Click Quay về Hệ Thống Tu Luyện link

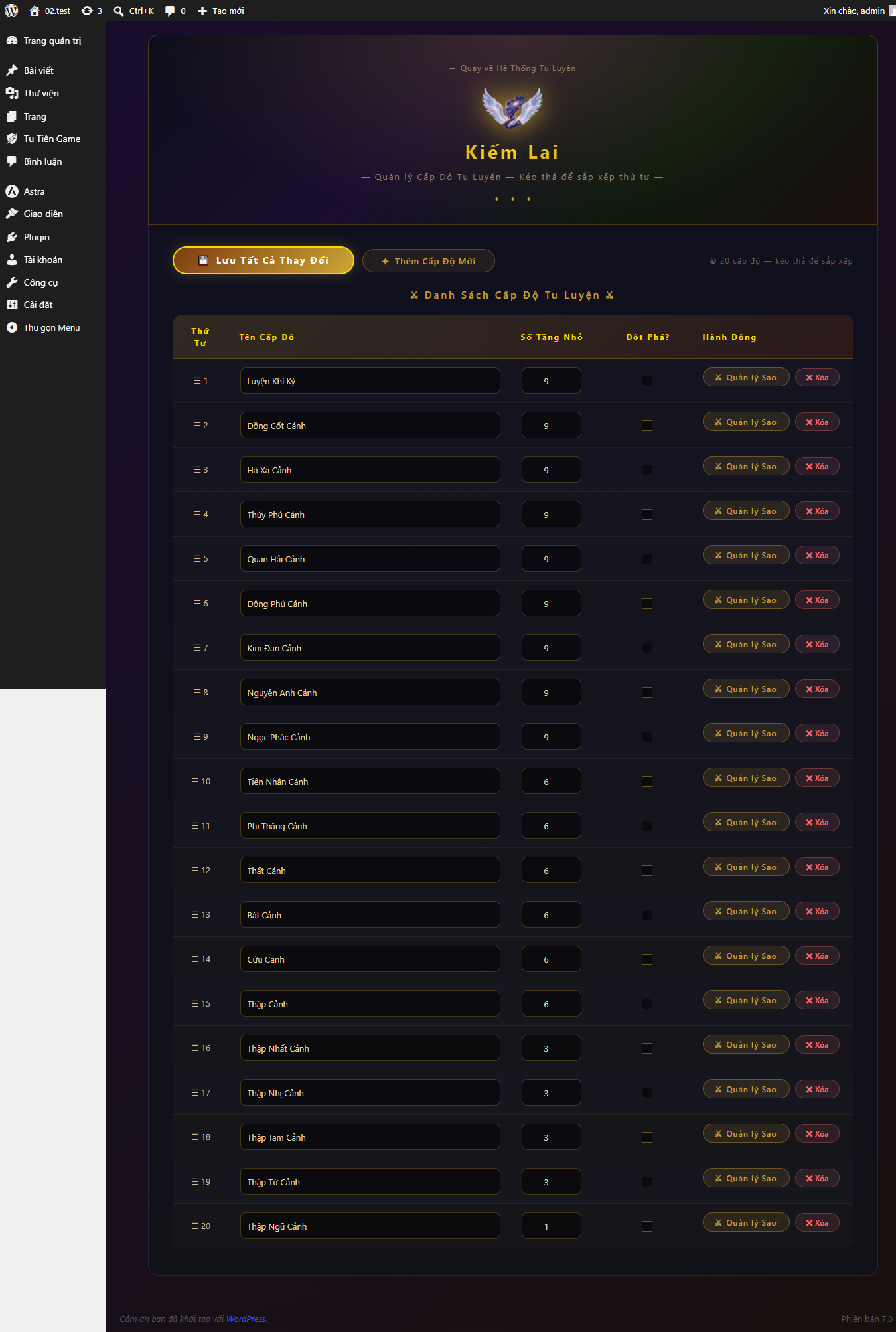point(512,68)
